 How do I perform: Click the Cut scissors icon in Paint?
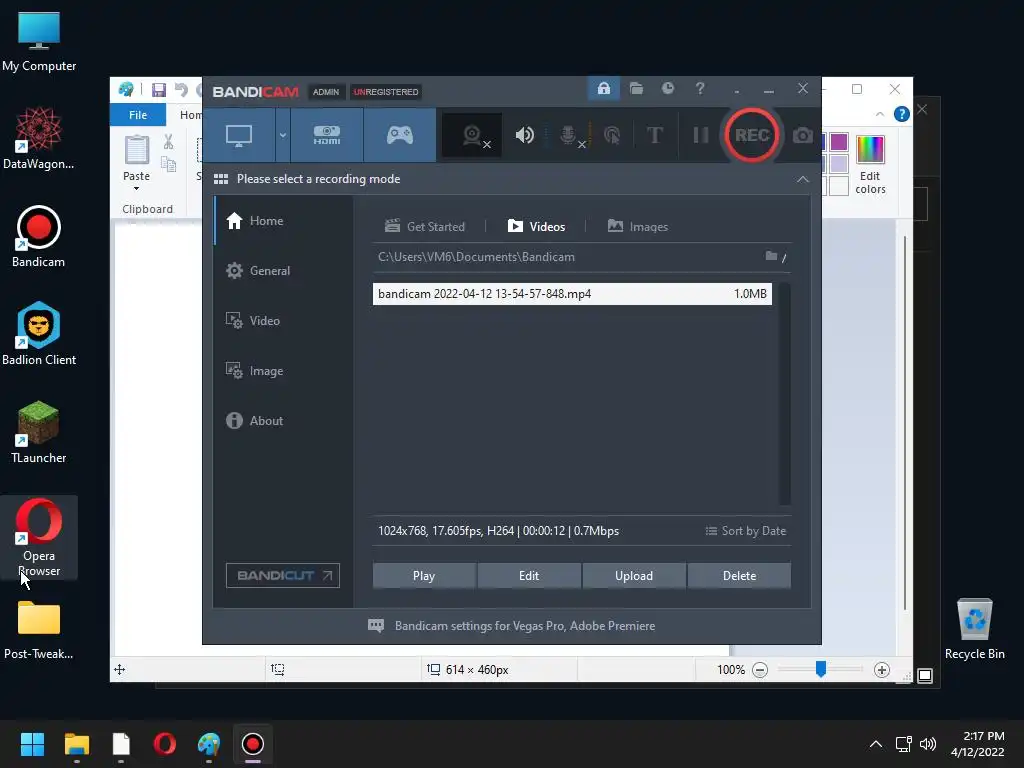point(168,142)
